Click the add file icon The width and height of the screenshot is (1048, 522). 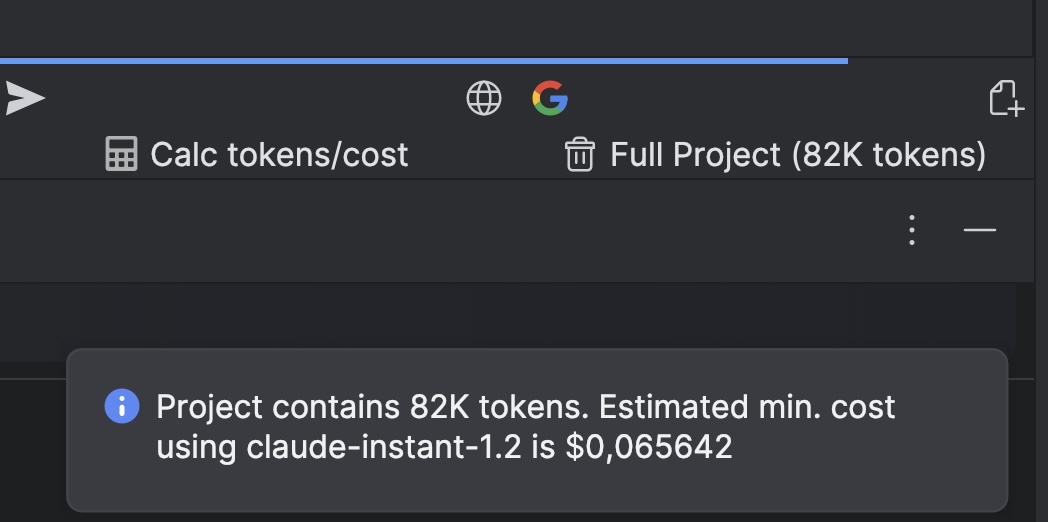pos(1006,98)
